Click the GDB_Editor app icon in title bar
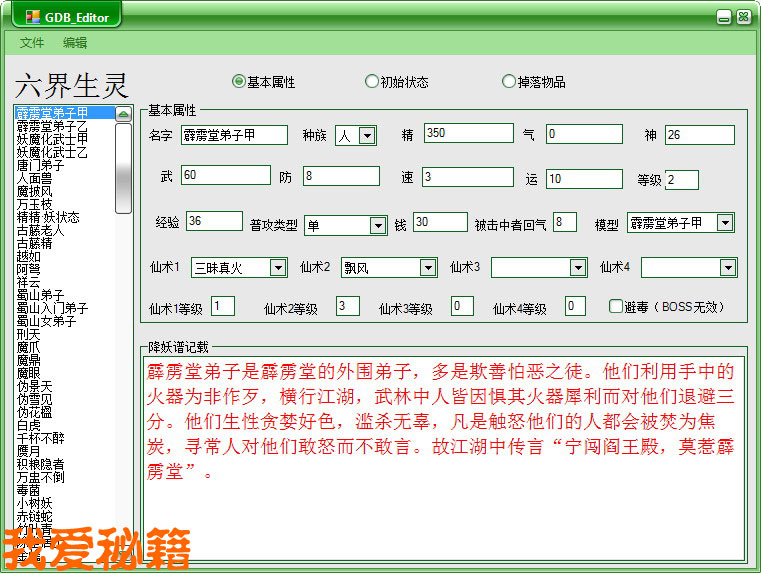 point(33,16)
